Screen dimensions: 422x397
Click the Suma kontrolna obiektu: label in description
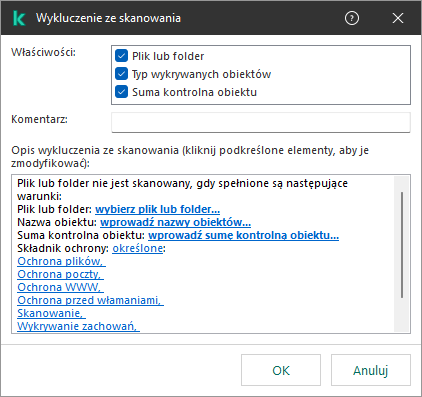[x=81, y=235]
